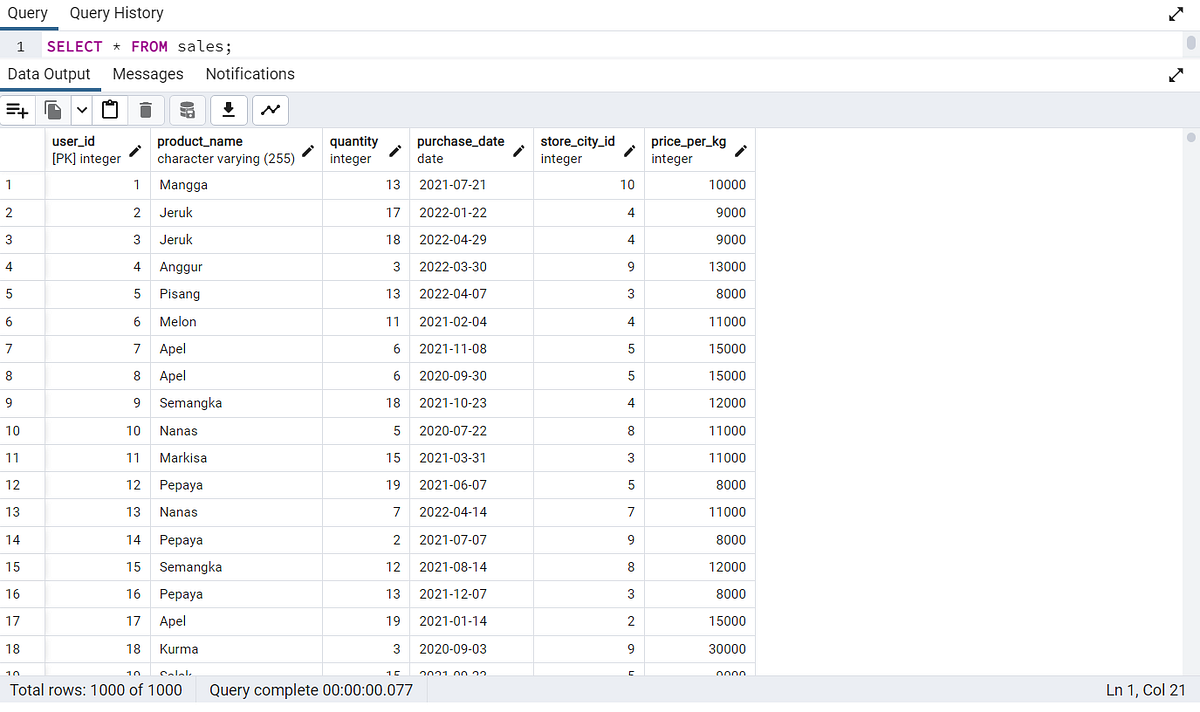
Task: Save data changes to the database
Action: tap(186, 110)
